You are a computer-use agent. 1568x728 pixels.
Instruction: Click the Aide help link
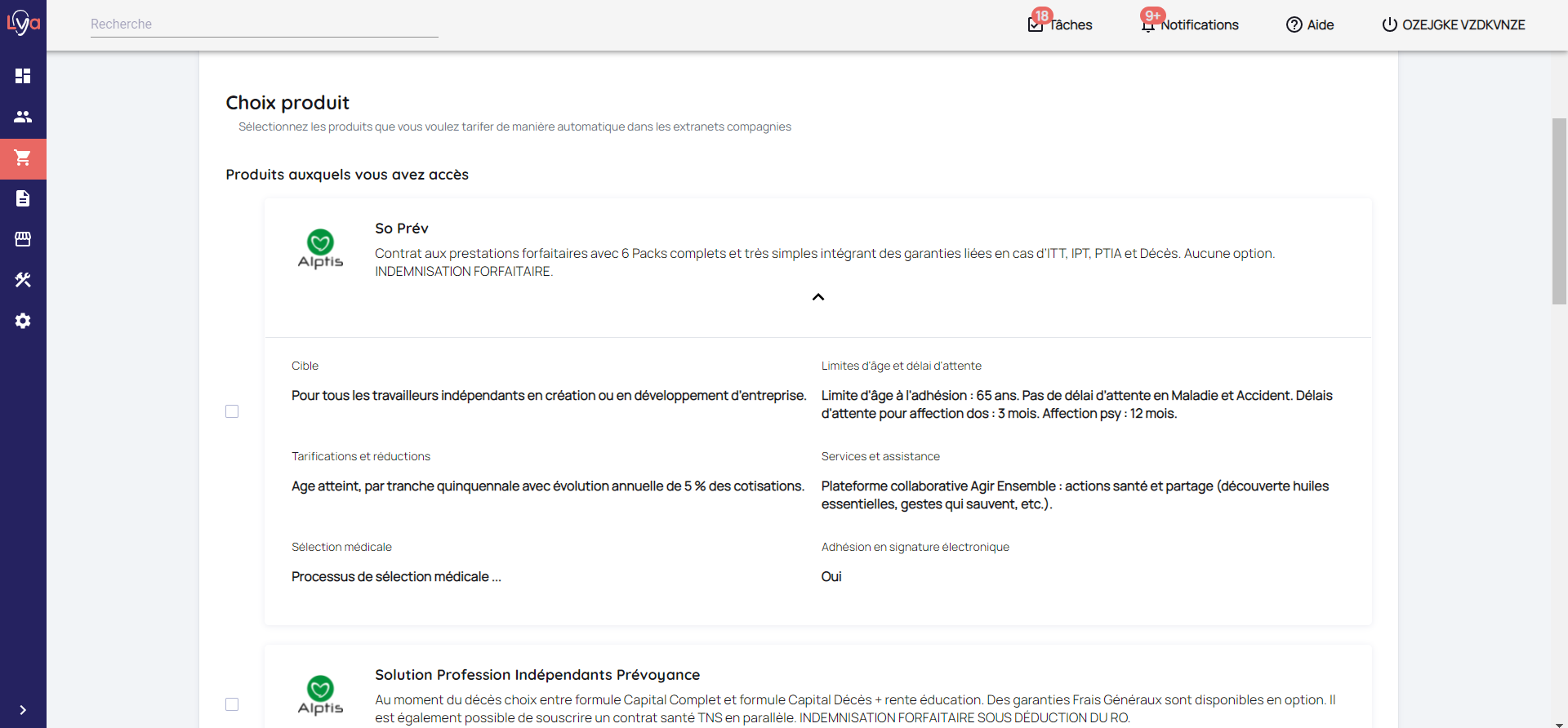(x=1310, y=24)
